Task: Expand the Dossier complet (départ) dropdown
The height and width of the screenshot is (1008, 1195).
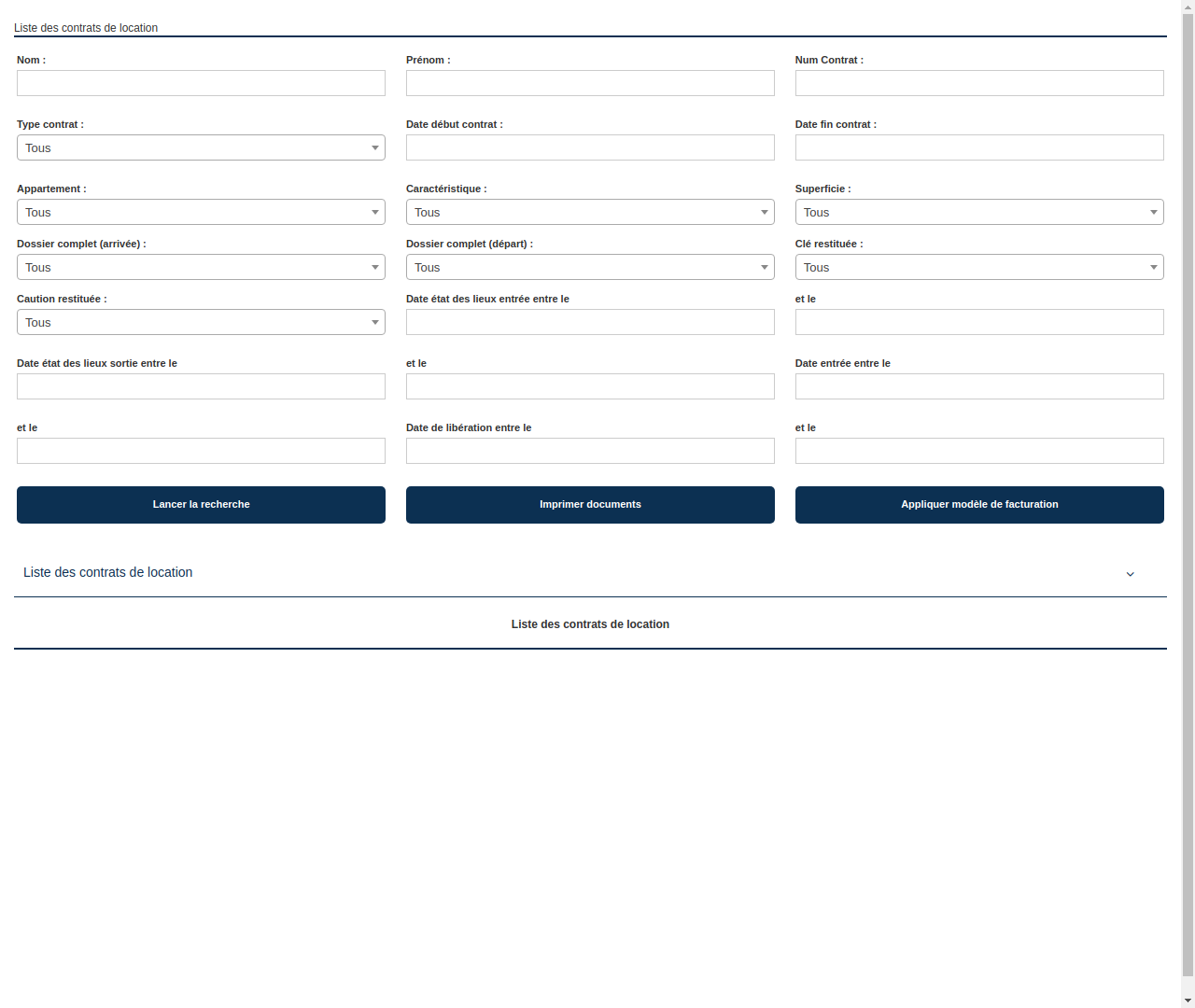Action: [590, 267]
